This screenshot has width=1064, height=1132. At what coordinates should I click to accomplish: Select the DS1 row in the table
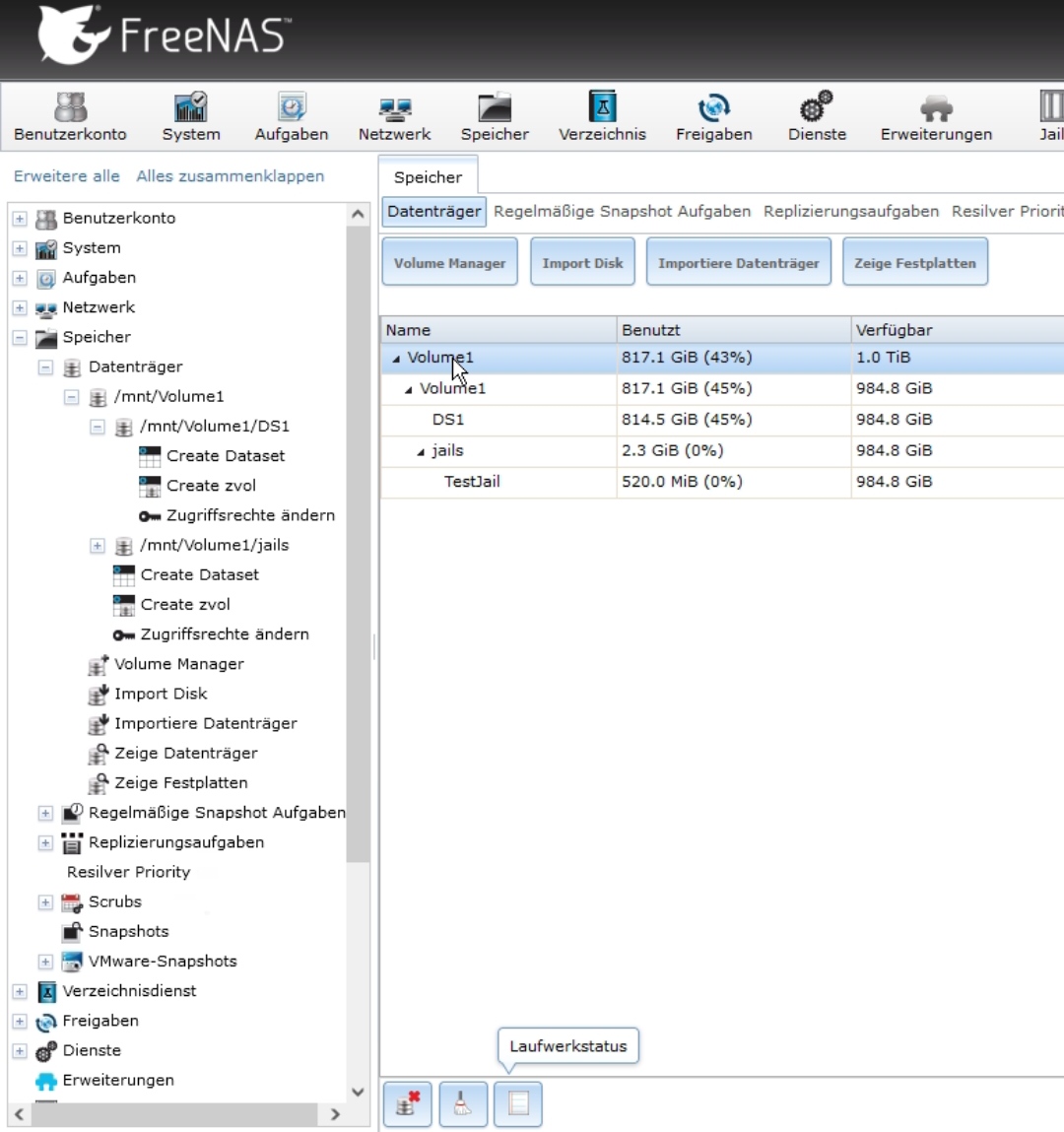point(722,420)
